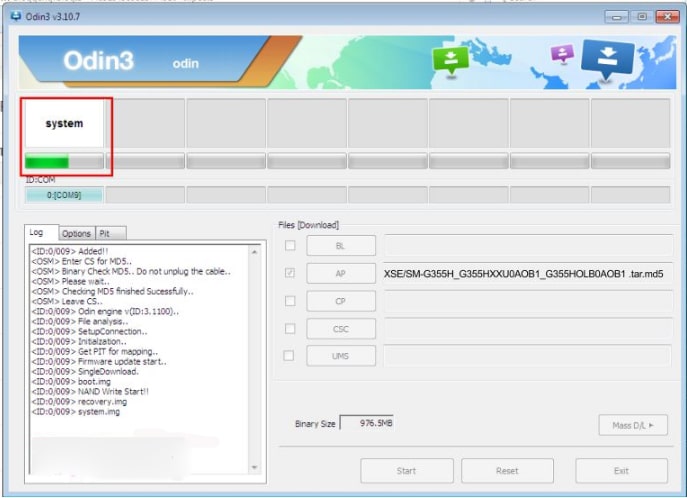
Task: Click the log line 'system.img'
Action: tap(75, 412)
